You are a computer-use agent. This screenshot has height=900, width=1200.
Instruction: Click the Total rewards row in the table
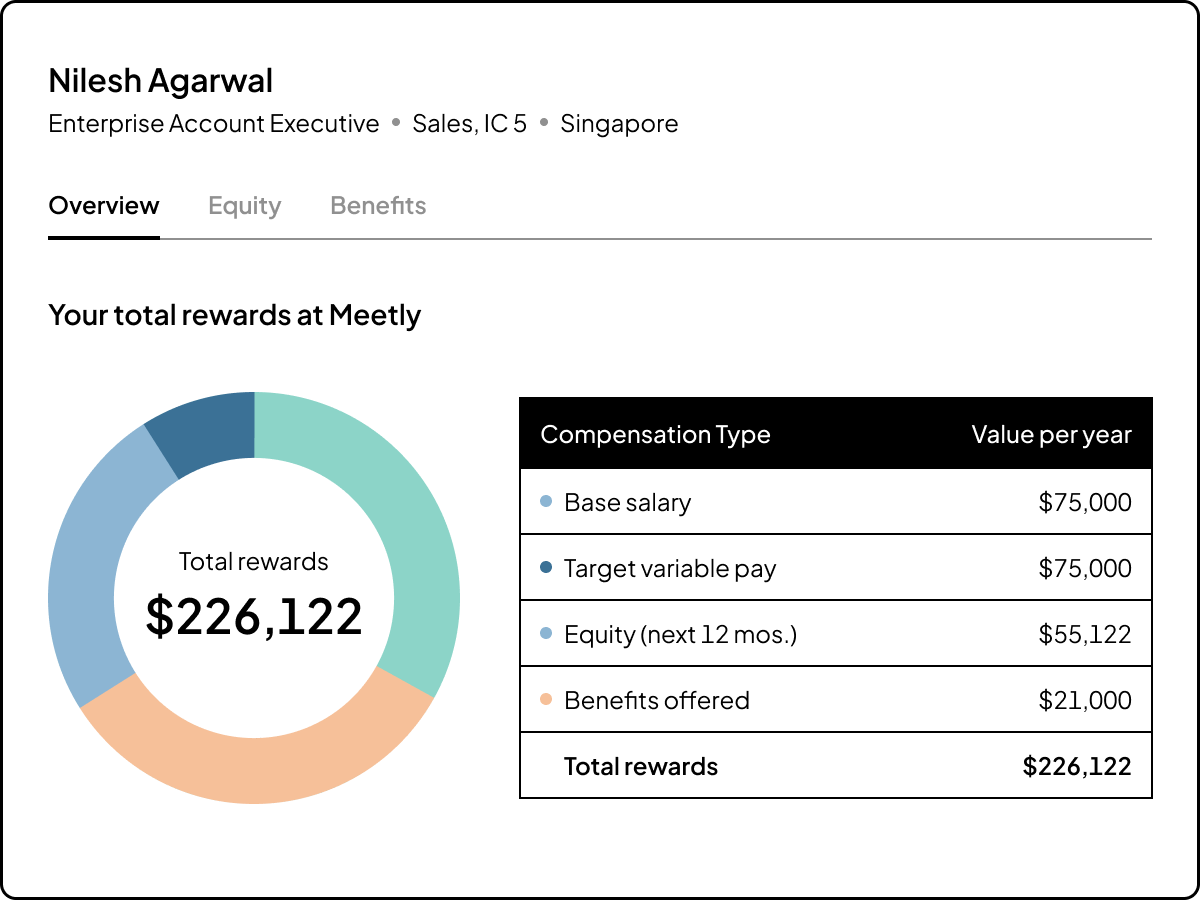coord(836,766)
